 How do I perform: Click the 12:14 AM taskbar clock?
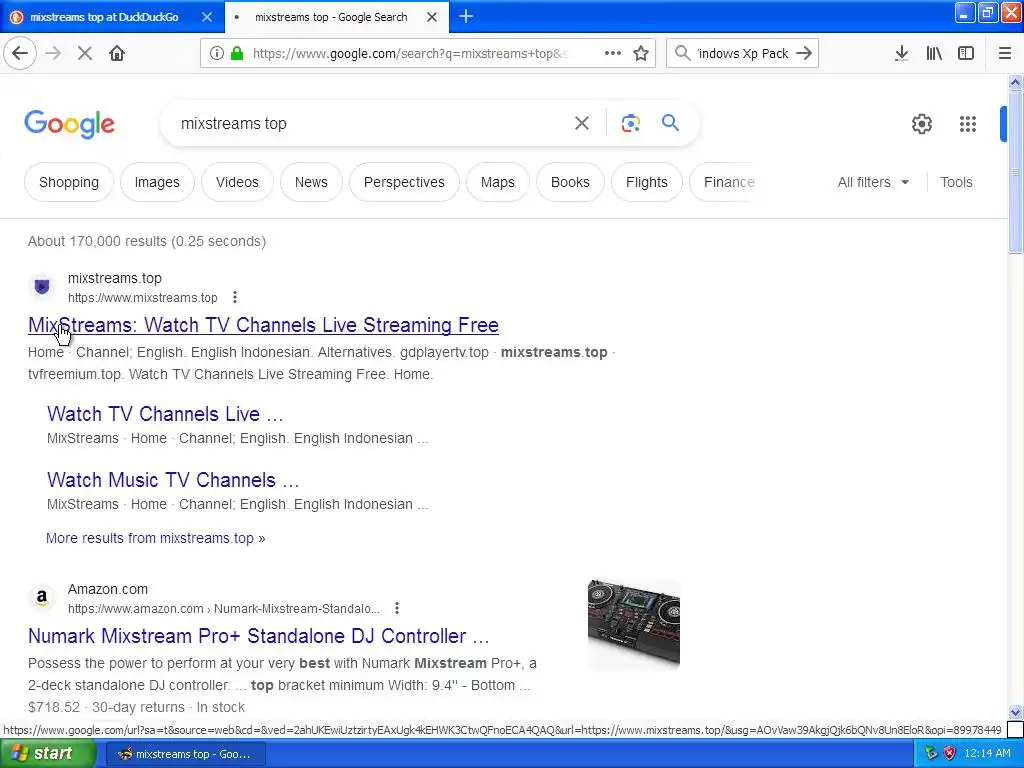(987, 754)
